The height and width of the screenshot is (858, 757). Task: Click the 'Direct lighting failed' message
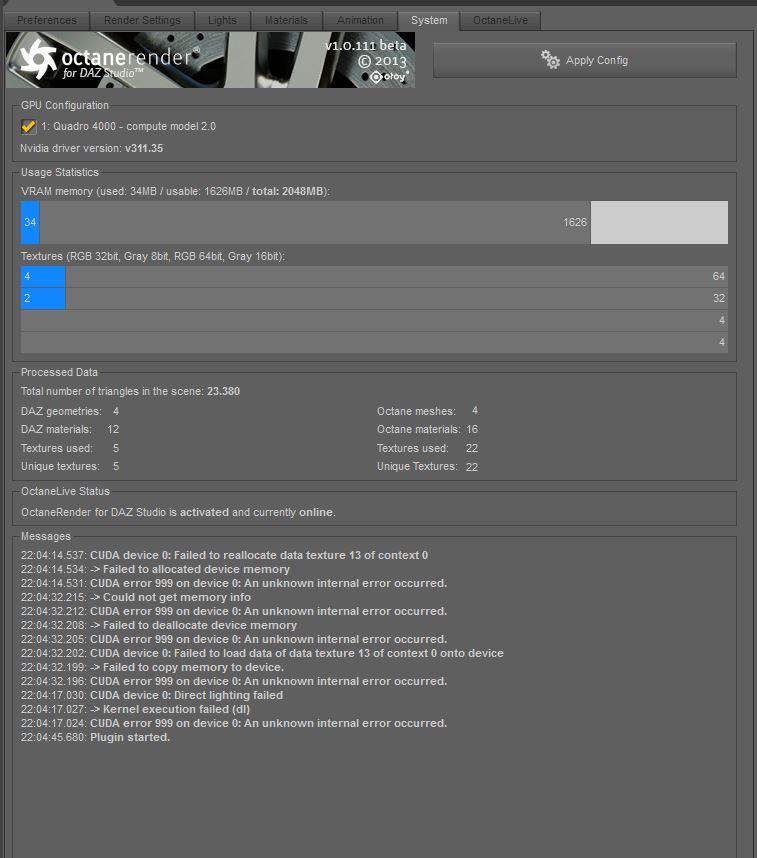coord(152,695)
